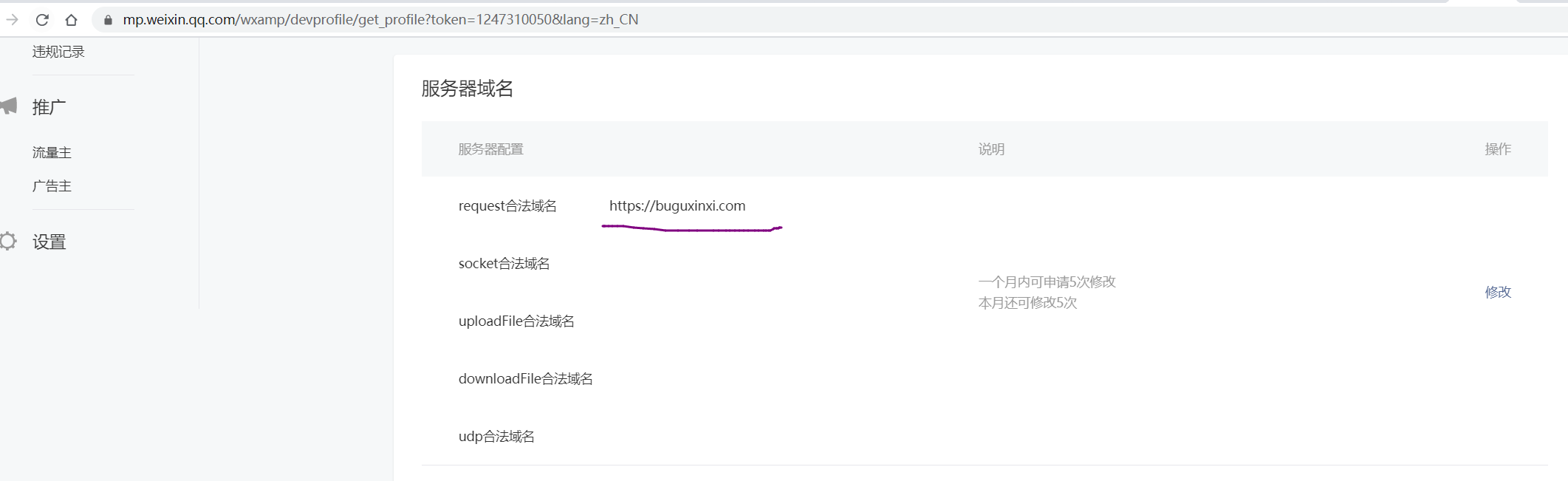Image resolution: width=1568 pixels, height=481 pixels.
Task: Open the 广告主 sidebar item
Action: coord(52,186)
